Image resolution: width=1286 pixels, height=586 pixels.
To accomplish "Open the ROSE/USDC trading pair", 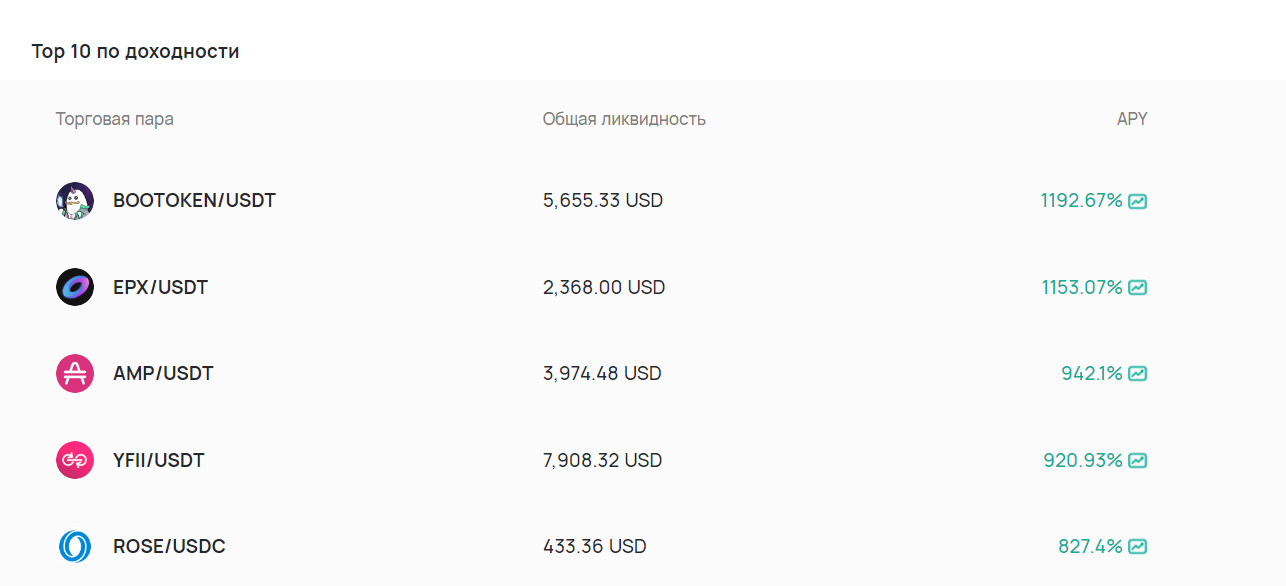I will click(169, 547).
